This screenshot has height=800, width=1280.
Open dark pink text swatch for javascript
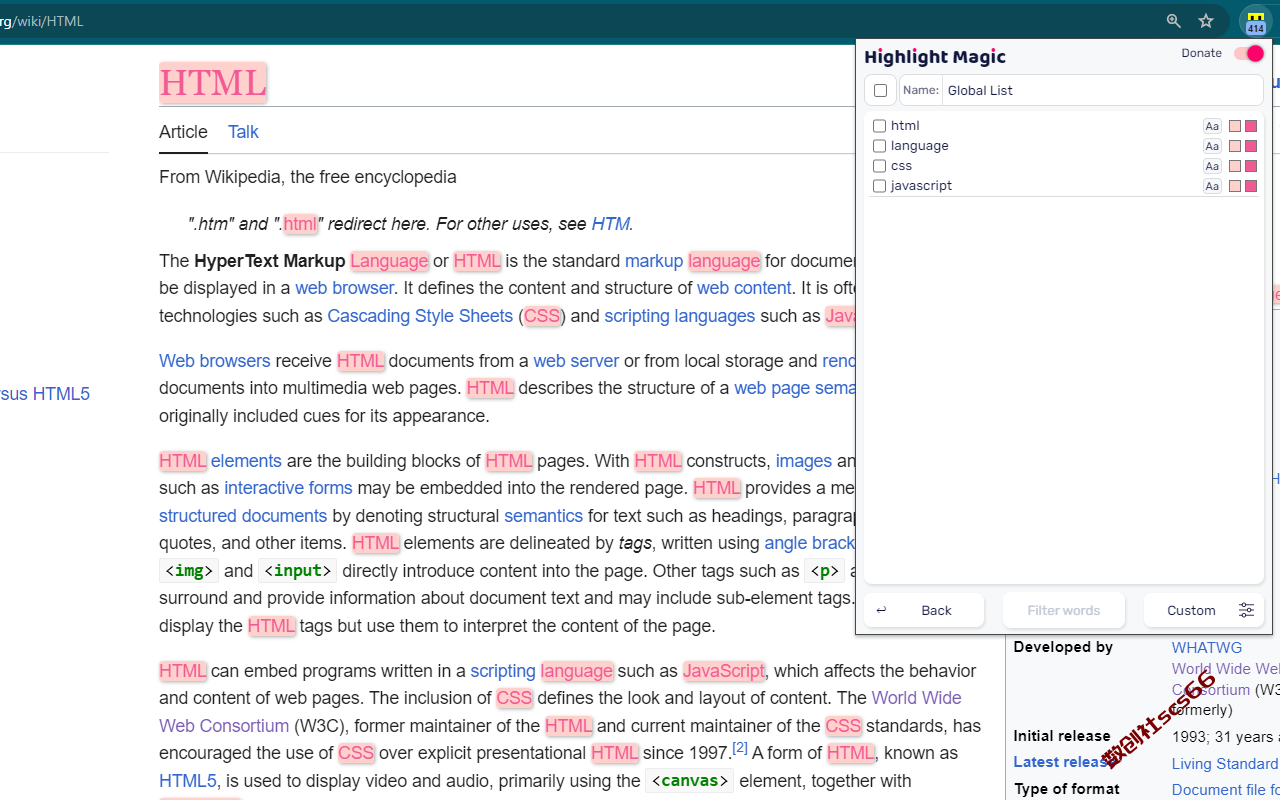pos(1250,186)
